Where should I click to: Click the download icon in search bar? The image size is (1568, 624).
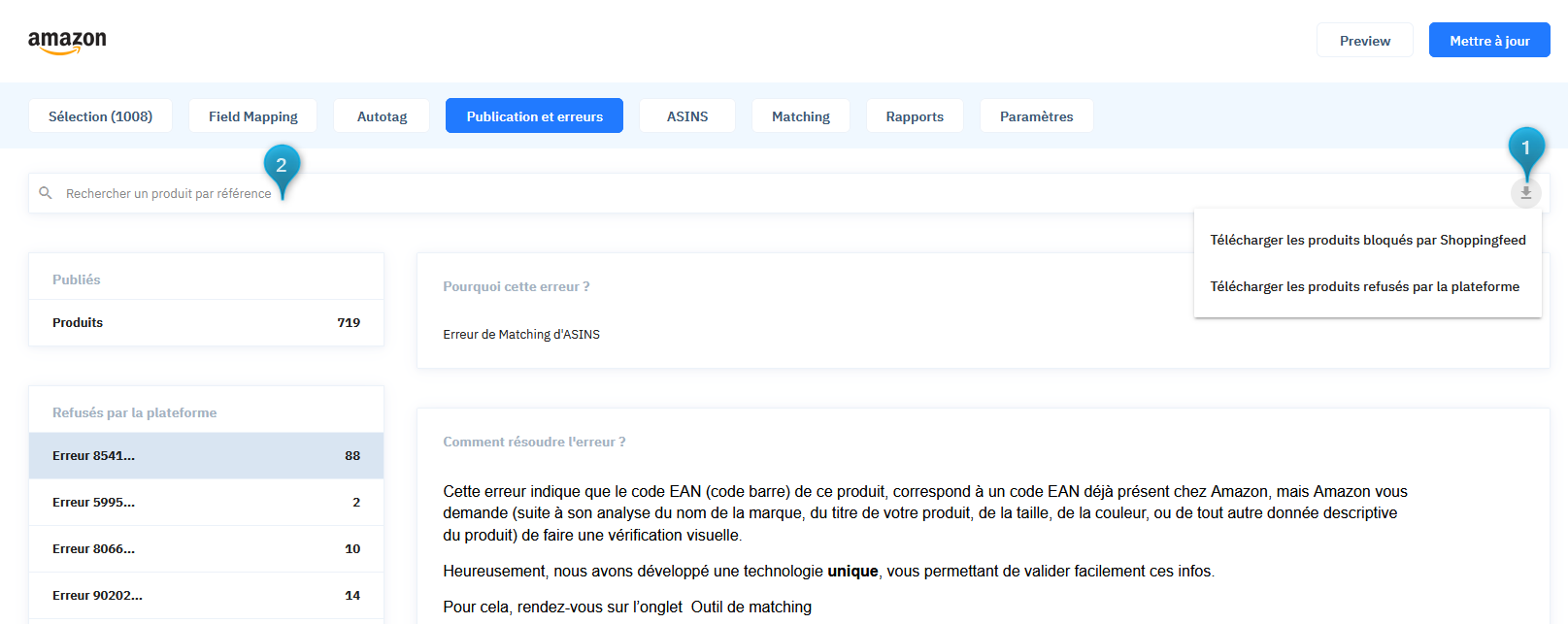pos(1526,193)
